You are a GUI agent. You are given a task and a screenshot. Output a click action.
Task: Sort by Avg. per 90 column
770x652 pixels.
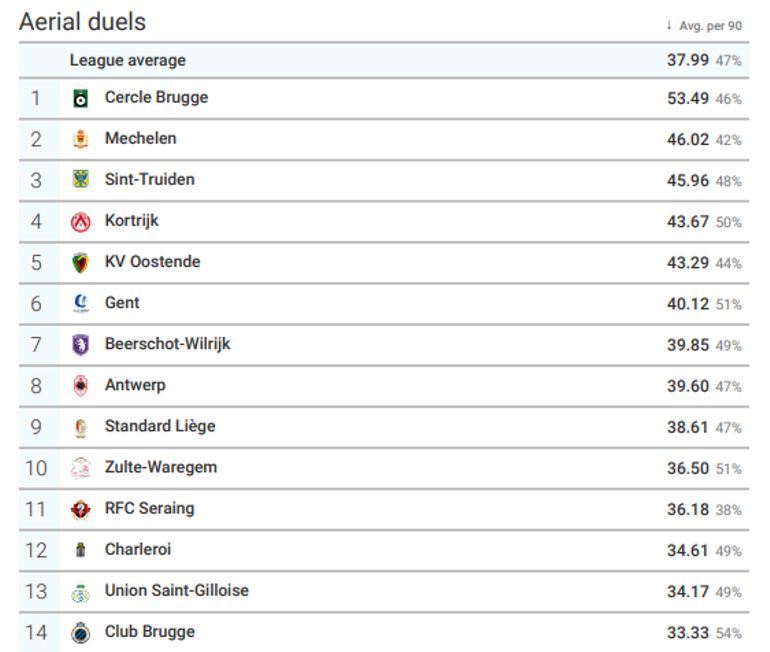pos(710,25)
